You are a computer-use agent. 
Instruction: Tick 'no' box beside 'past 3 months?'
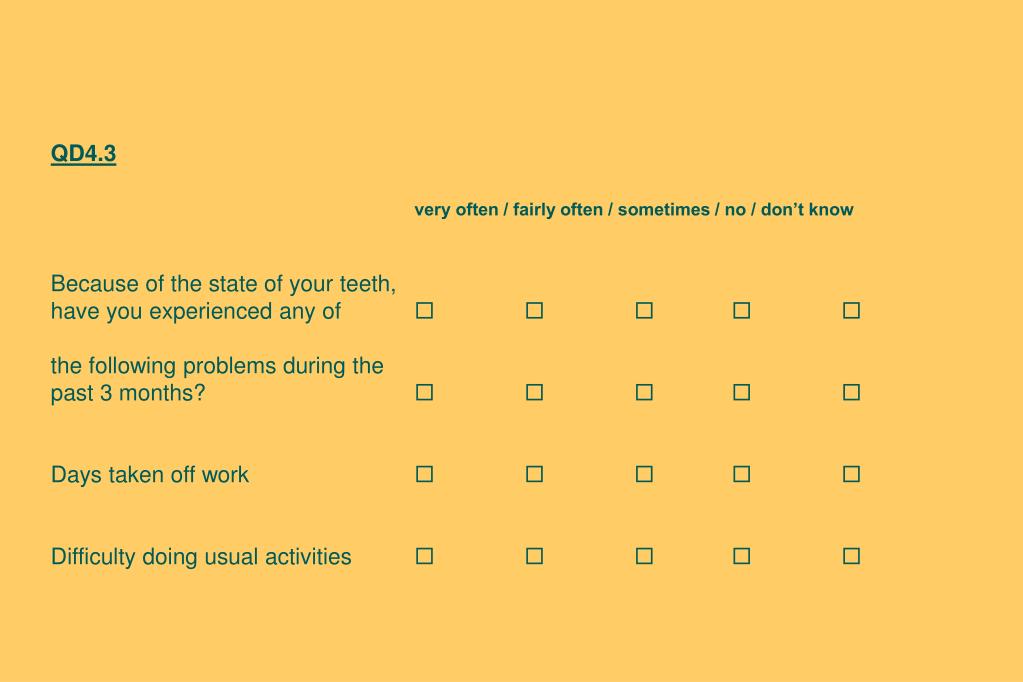tap(741, 392)
